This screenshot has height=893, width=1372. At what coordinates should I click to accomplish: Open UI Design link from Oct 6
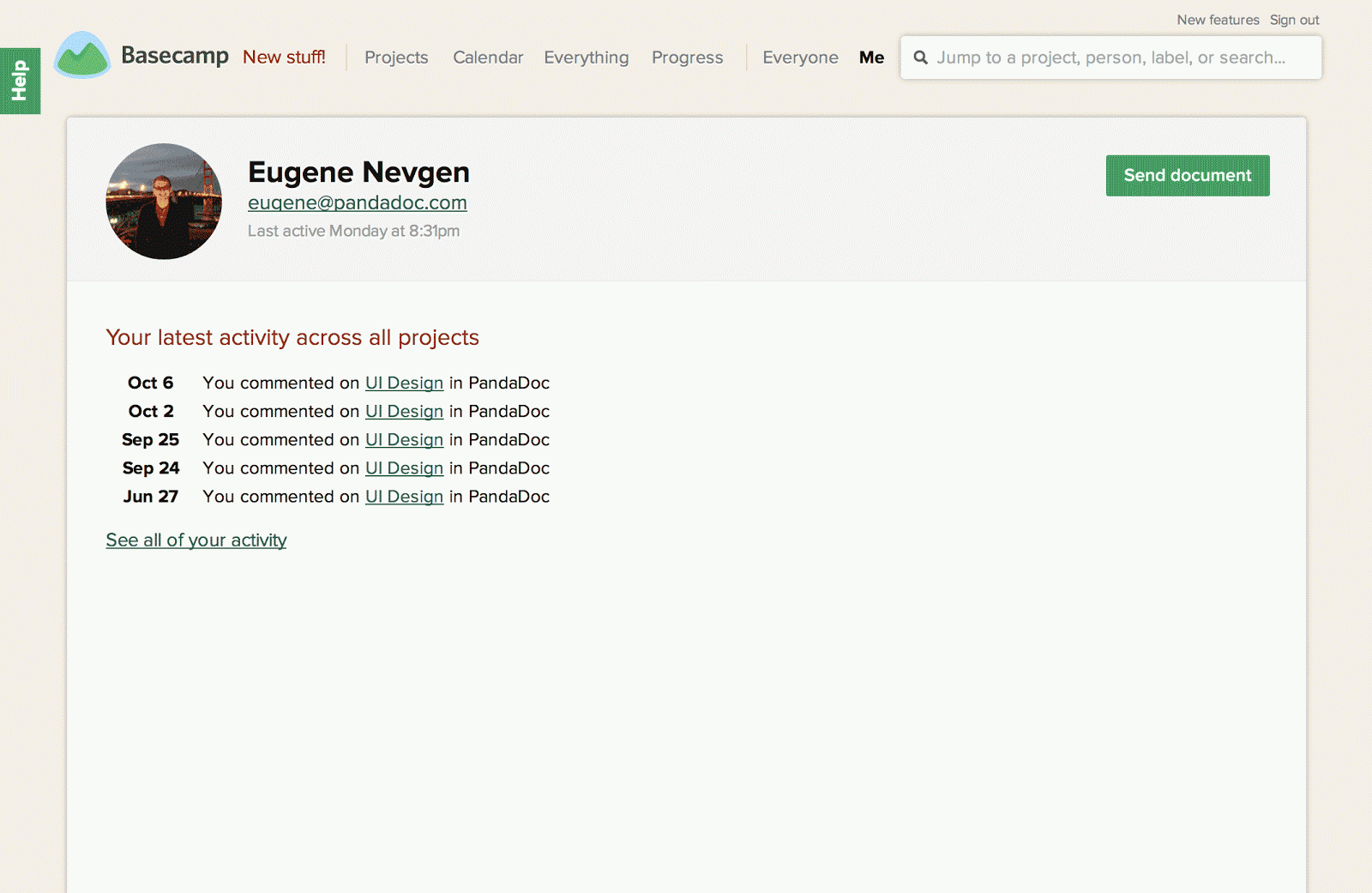pos(404,383)
